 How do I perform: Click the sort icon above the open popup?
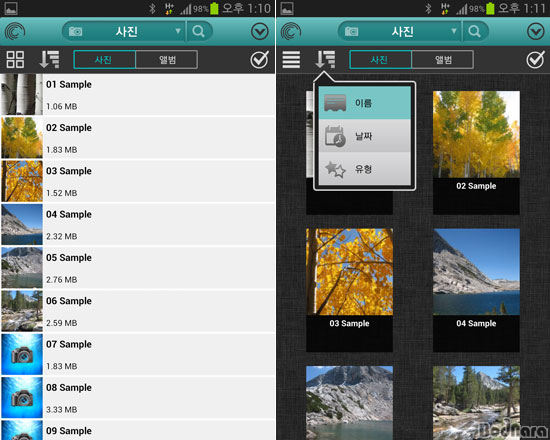click(325, 59)
